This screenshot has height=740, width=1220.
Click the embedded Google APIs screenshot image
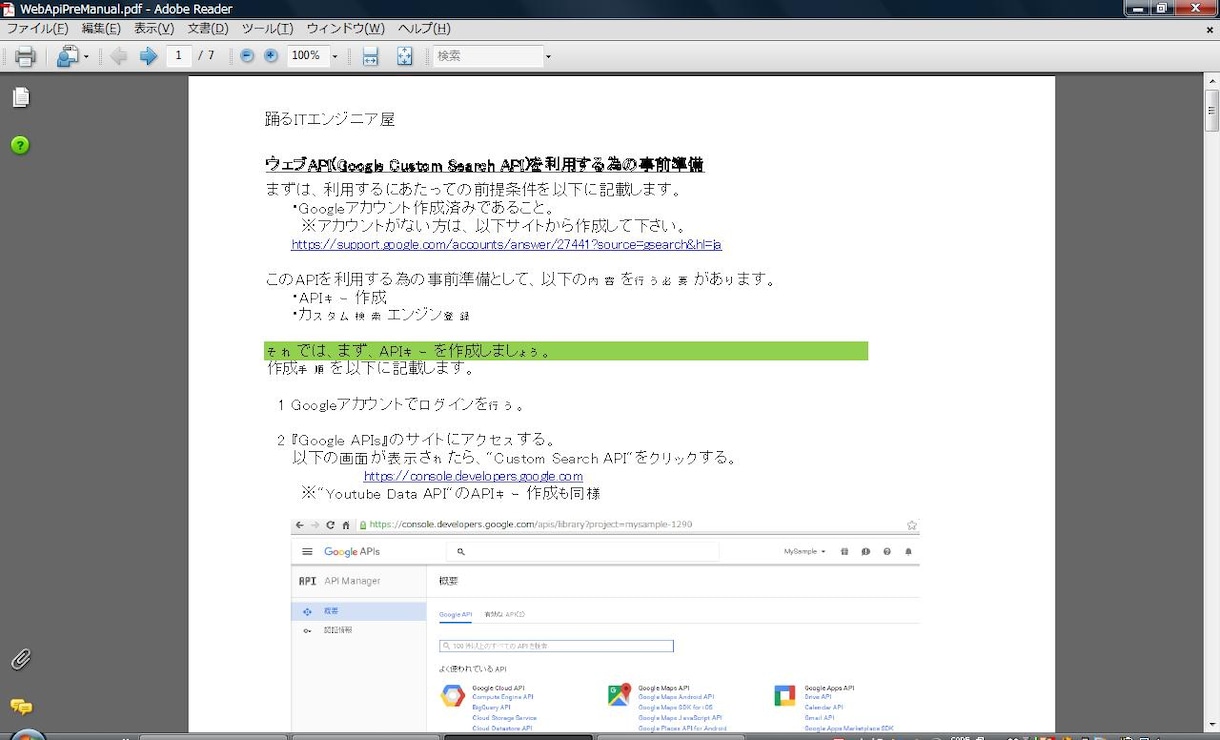605,624
